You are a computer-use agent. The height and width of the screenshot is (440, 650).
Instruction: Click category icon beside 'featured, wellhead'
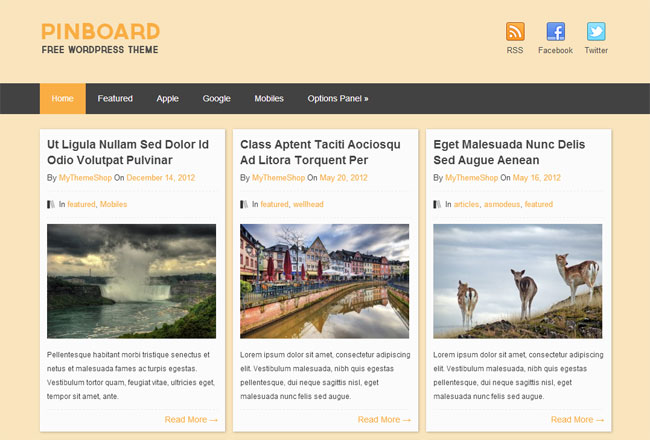click(244, 204)
